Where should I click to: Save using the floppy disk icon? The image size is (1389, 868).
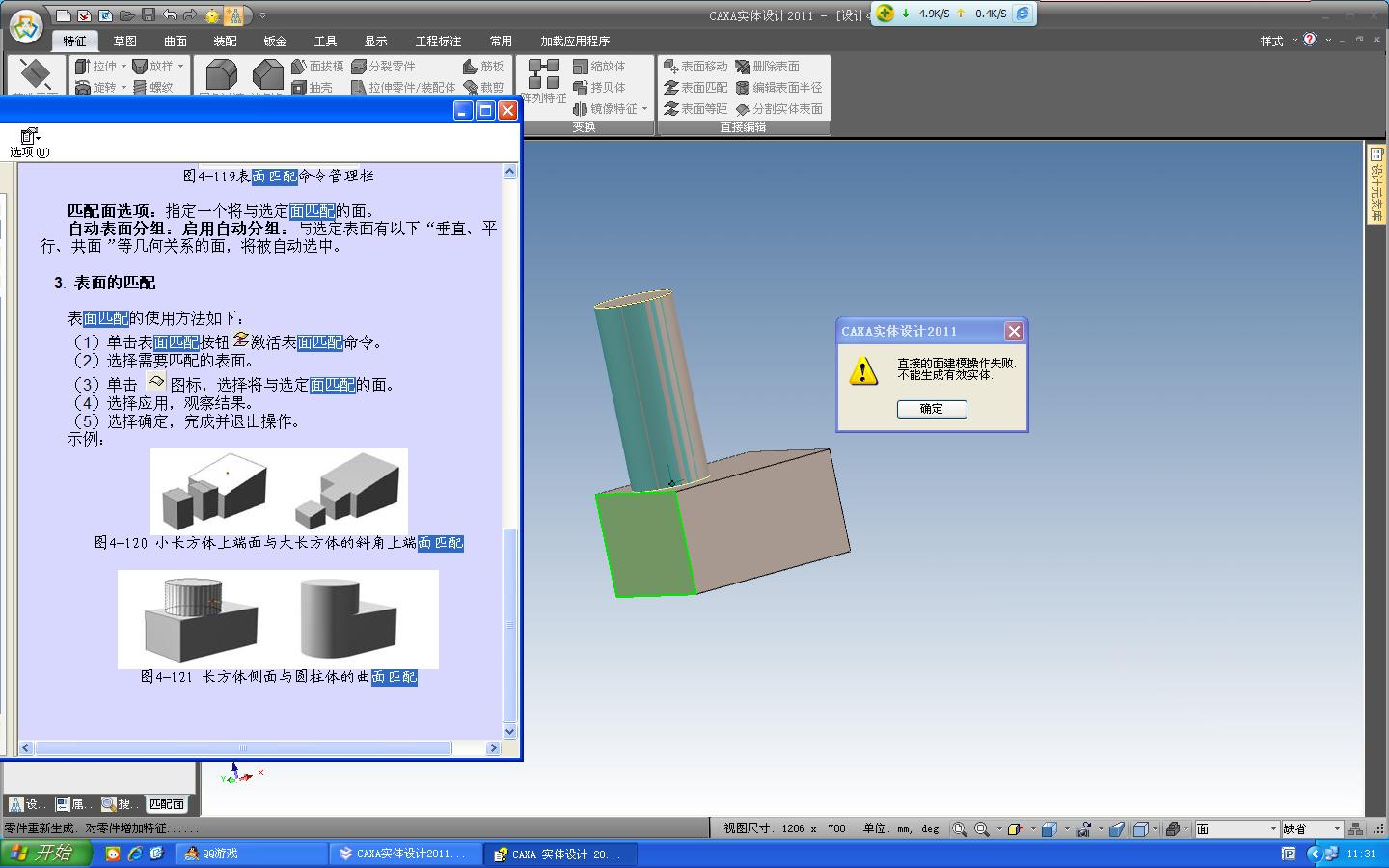[x=148, y=15]
